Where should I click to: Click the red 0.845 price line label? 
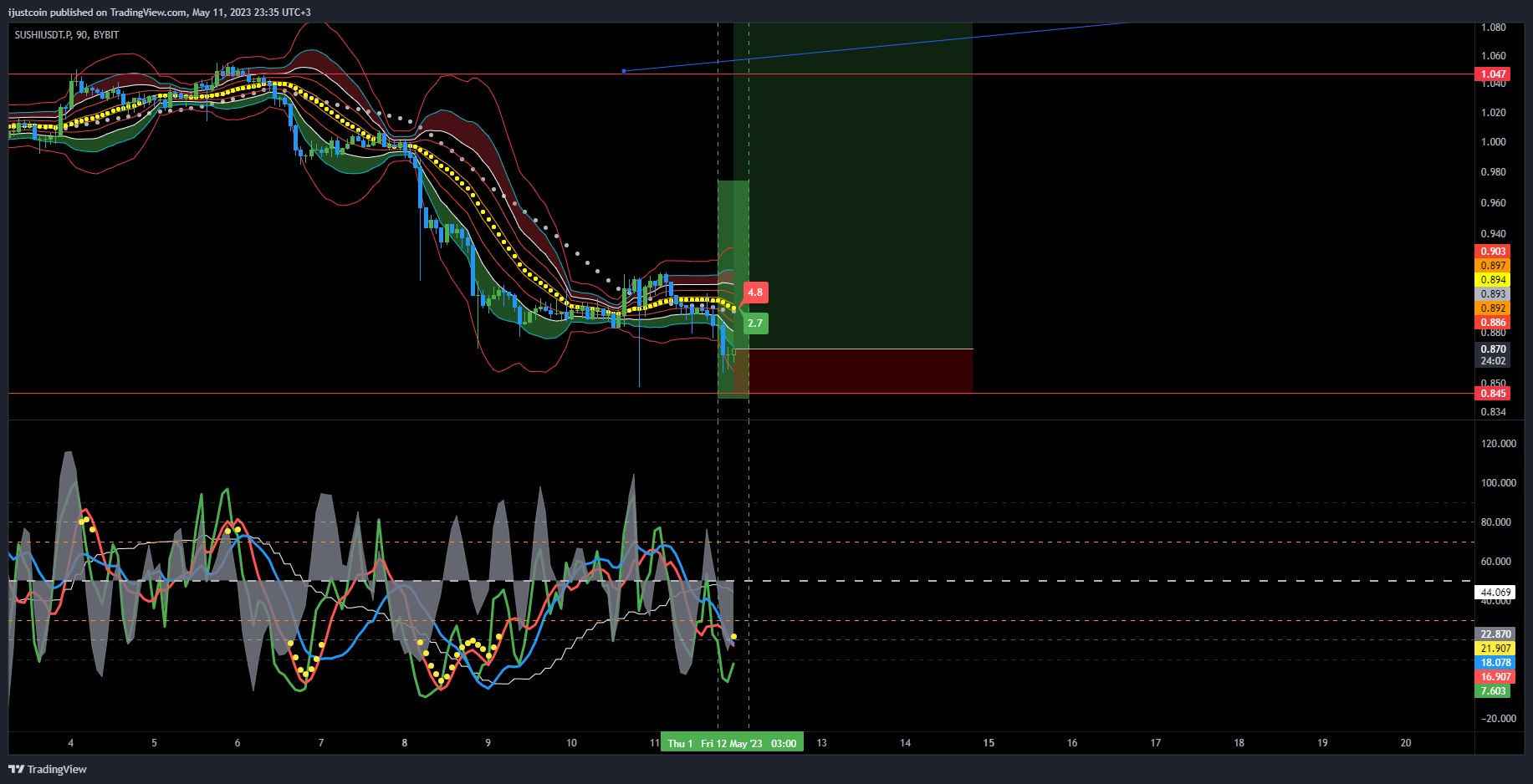(1494, 394)
